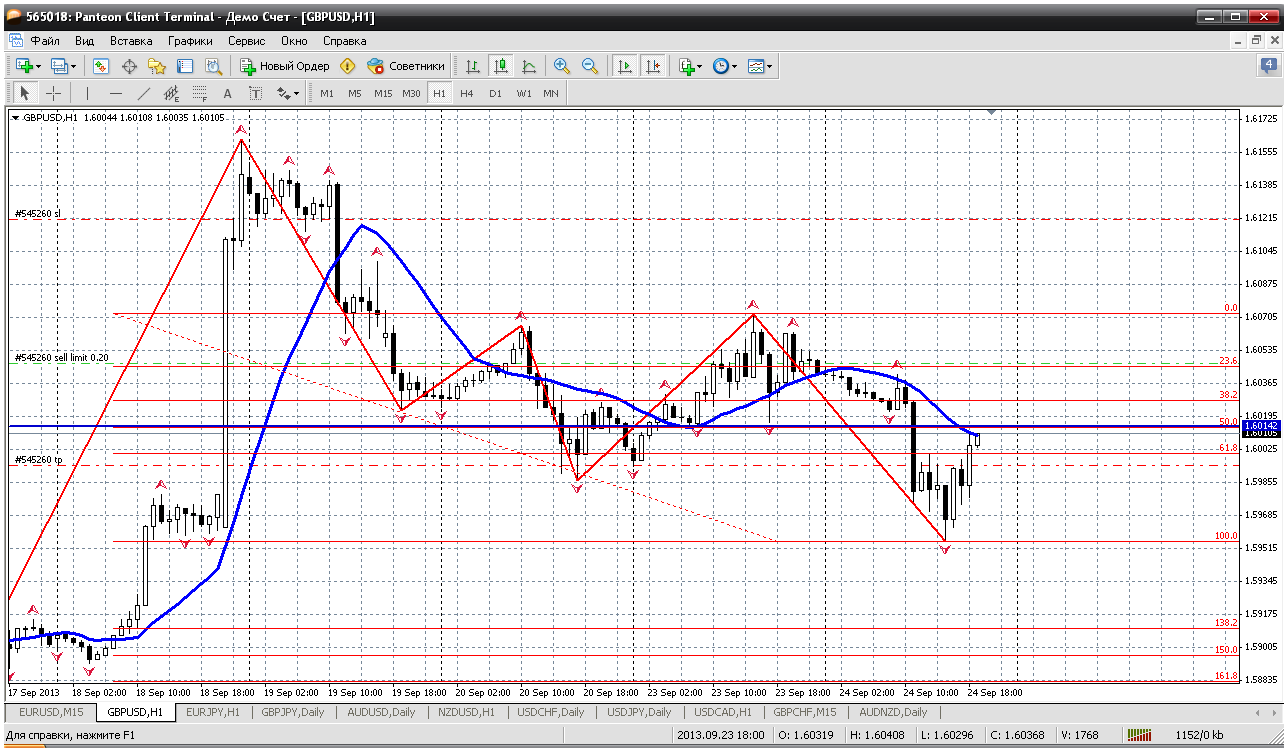Toggle chart auto scroll

point(625,66)
